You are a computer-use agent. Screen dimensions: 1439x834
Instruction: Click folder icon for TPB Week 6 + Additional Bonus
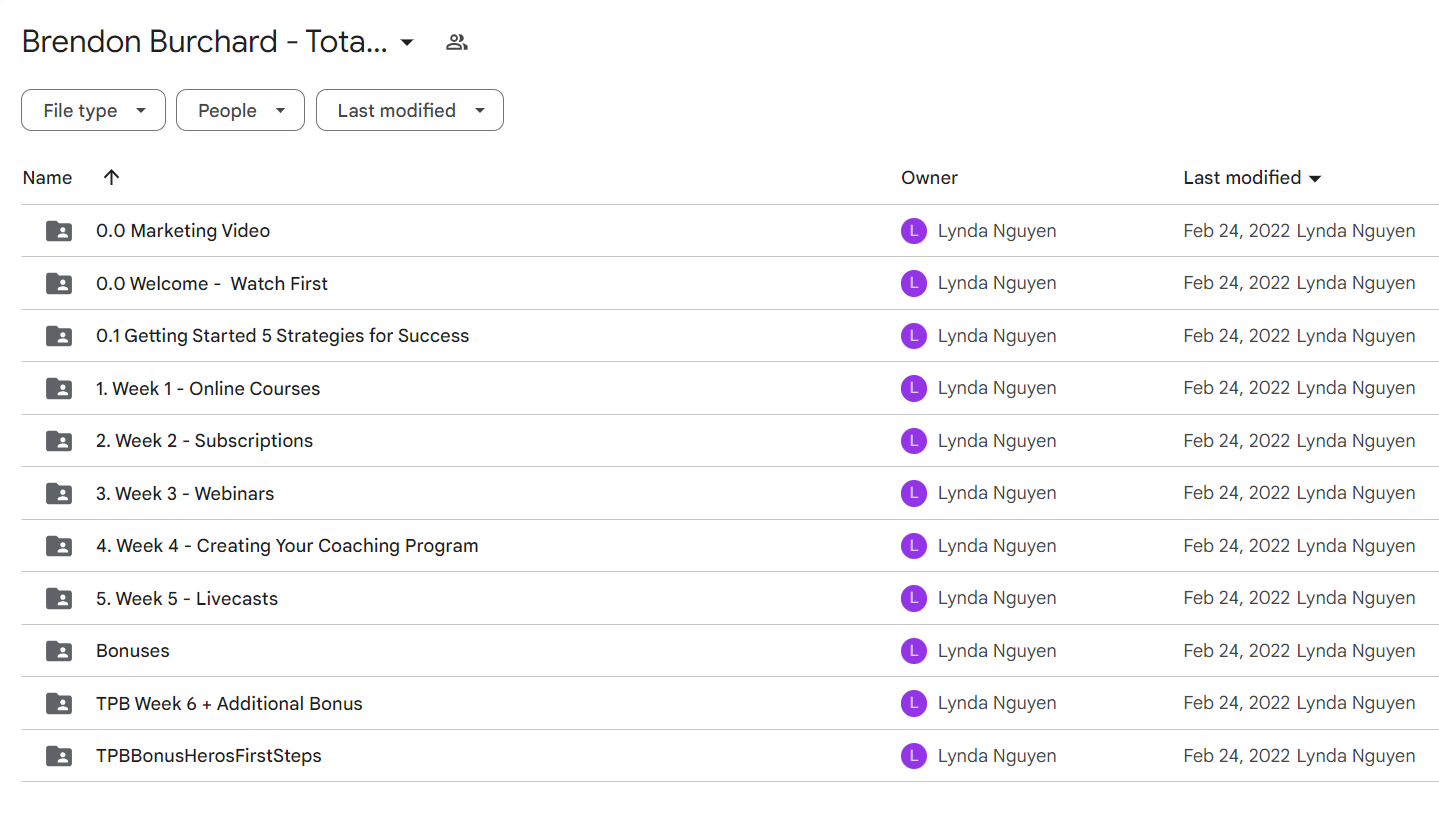click(59, 704)
